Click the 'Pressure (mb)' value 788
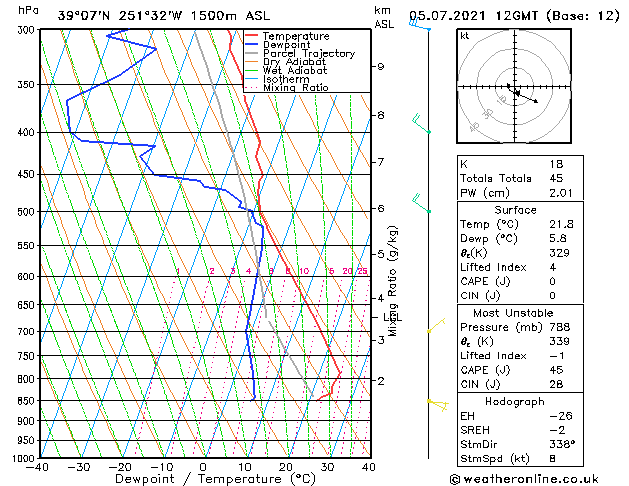The height and width of the screenshot is (486, 629). click(560, 327)
